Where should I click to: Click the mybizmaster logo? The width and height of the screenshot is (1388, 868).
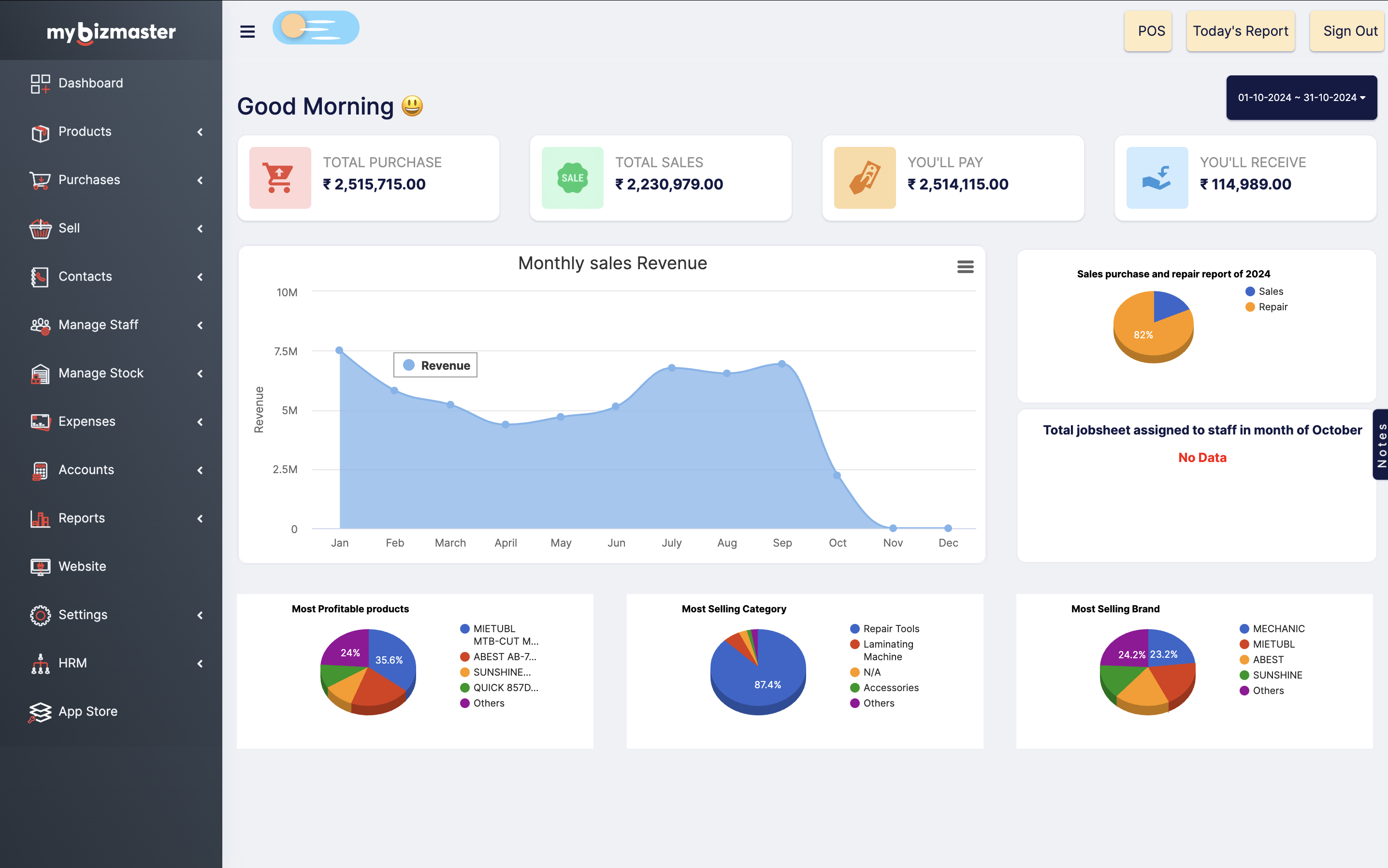[x=111, y=32]
